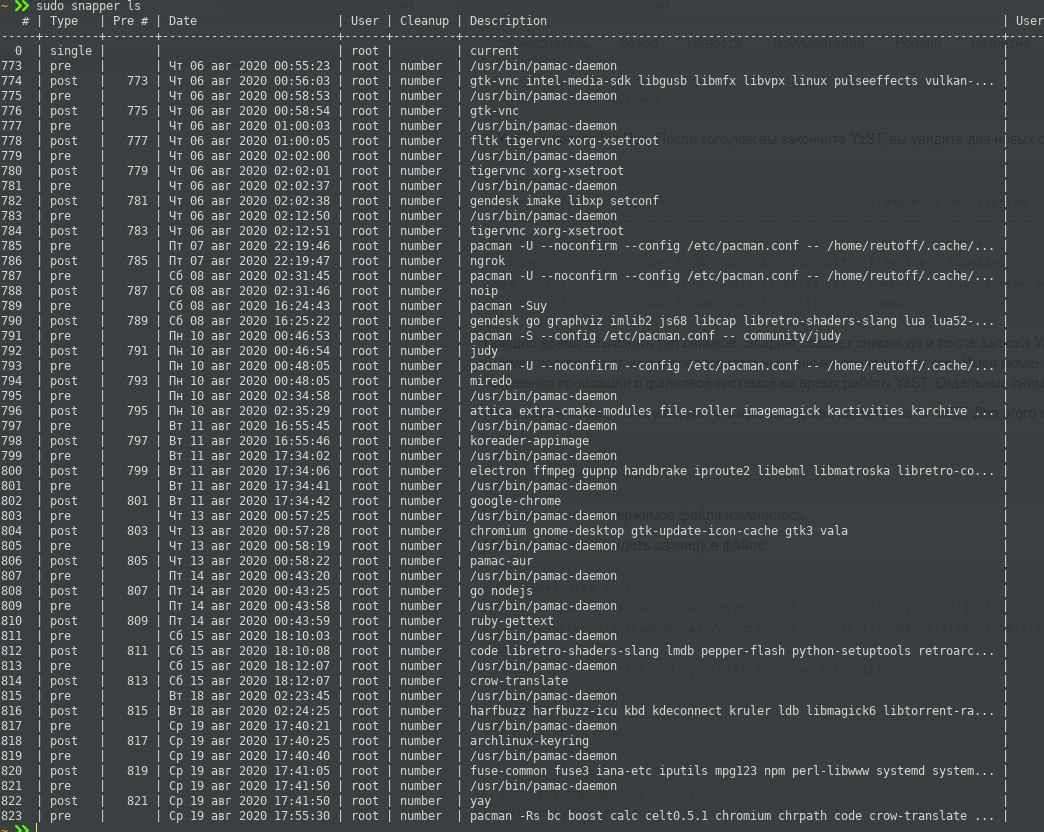Click pre number '821' in row 822
The width and height of the screenshot is (1044, 832).
point(137,801)
